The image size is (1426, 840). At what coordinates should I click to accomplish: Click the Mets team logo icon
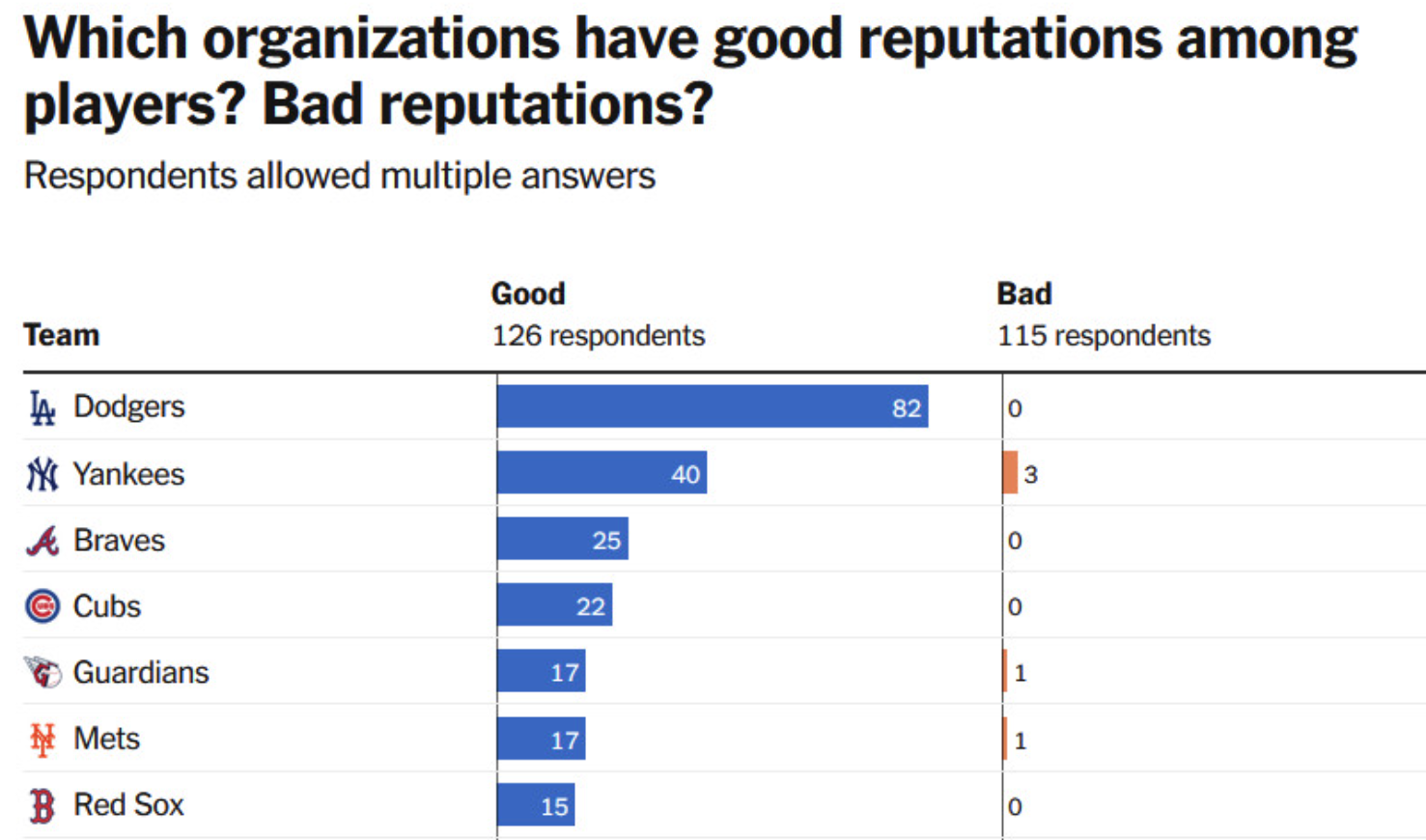click(42, 740)
